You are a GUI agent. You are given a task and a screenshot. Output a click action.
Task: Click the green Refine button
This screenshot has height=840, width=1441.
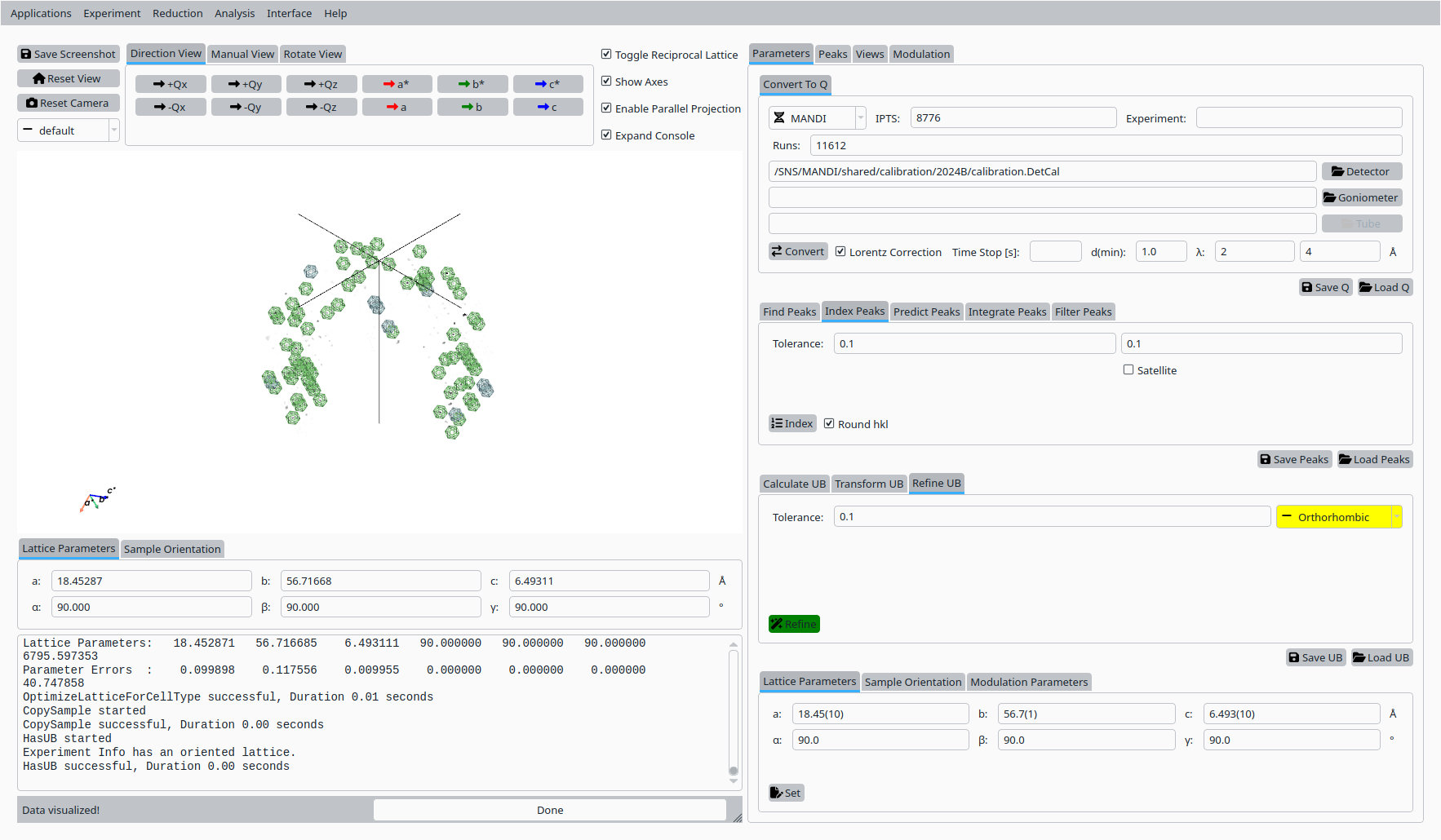(793, 624)
